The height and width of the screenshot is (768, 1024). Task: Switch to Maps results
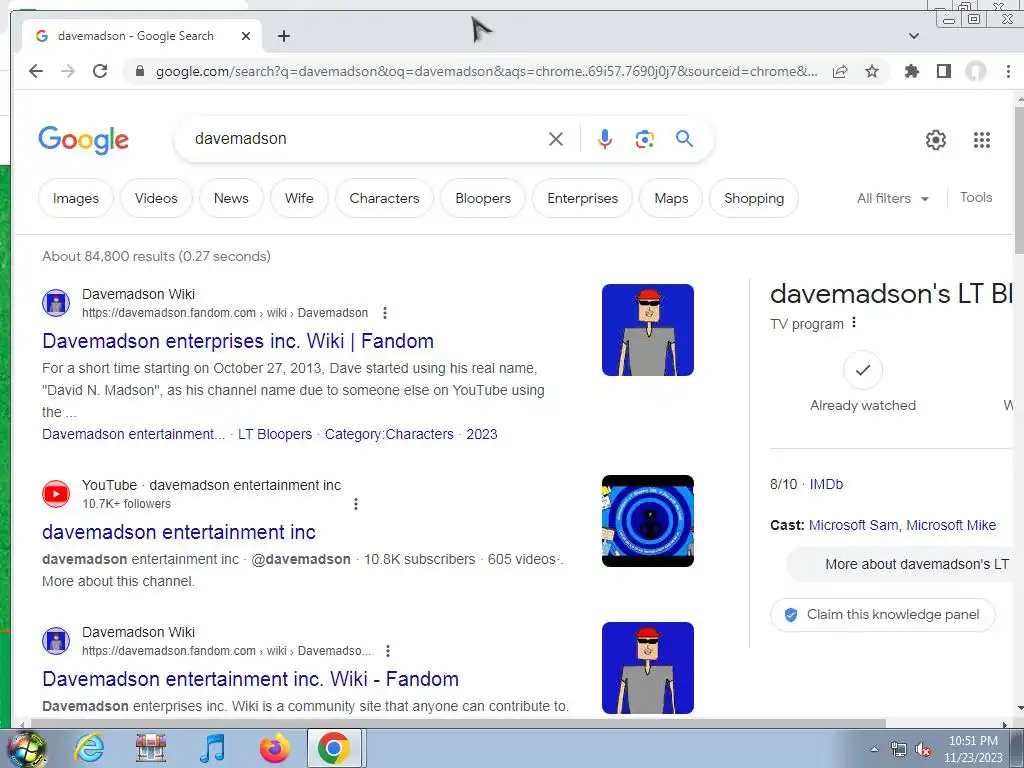pyautogui.click(x=671, y=198)
